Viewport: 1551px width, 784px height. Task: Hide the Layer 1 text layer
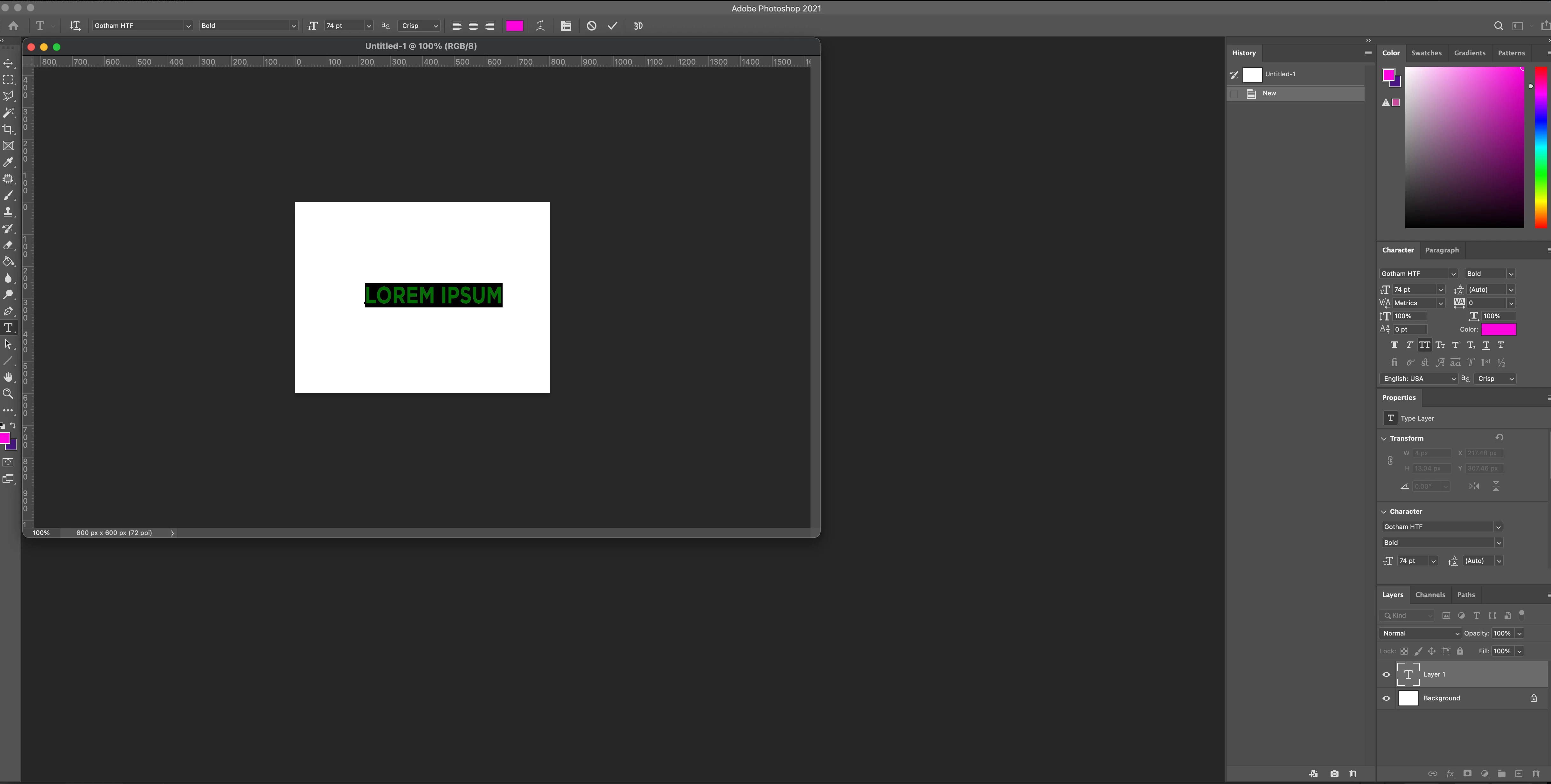[1387, 675]
